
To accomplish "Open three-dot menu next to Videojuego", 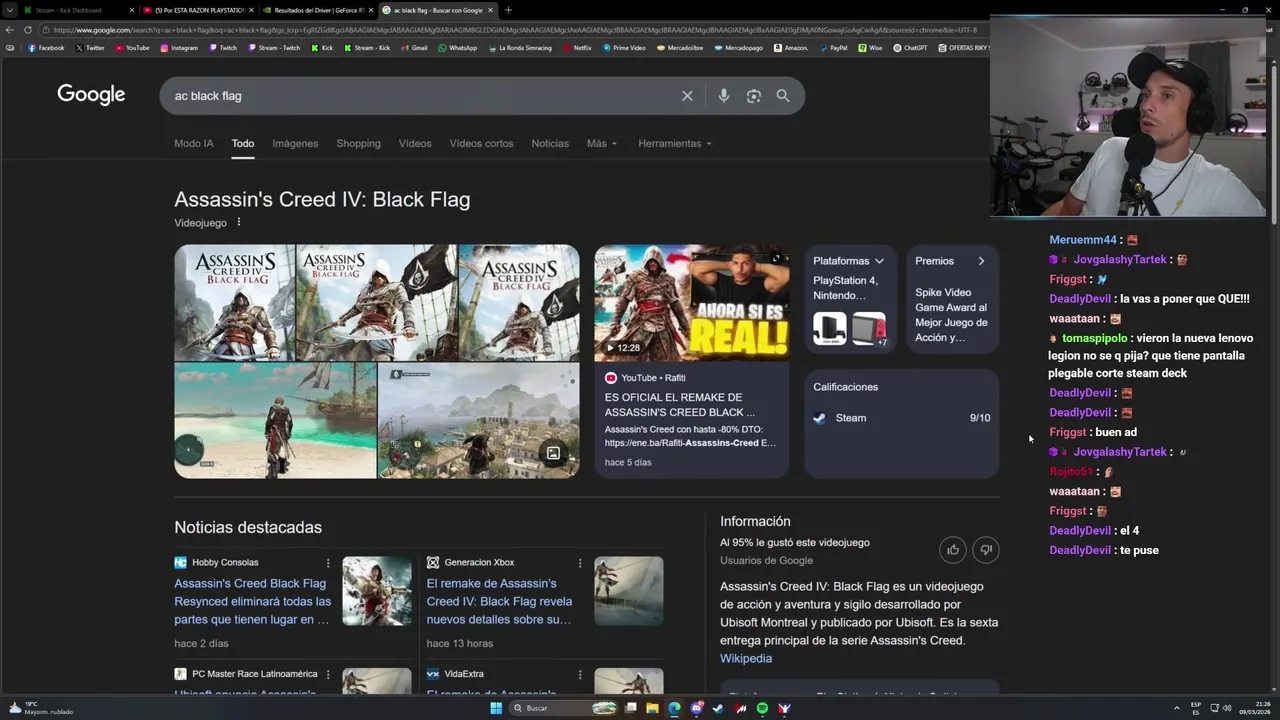I will pyautogui.click(x=238, y=222).
